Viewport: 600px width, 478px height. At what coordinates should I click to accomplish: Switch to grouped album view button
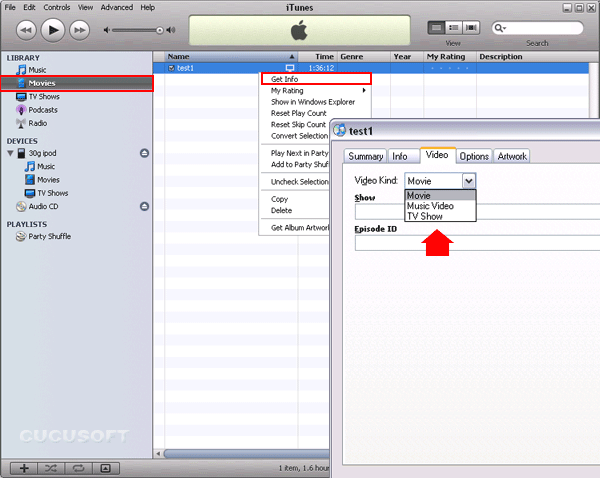tap(452, 27)
